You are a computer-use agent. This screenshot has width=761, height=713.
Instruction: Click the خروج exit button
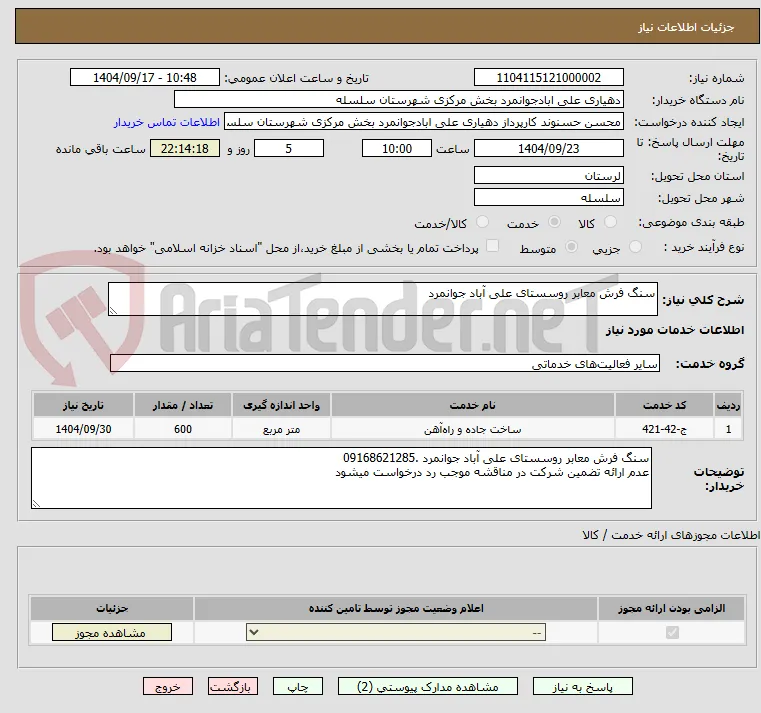pos(168,686)
